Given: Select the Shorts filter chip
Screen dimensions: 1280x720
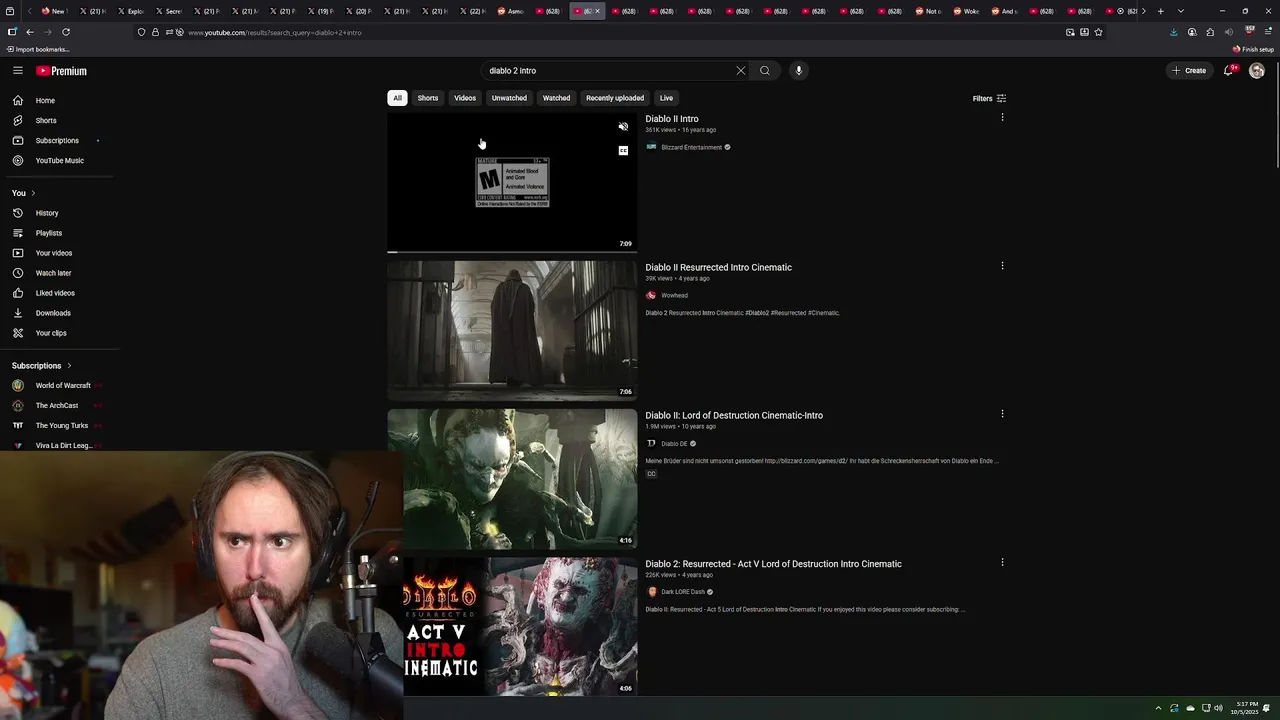Looking at the screenshot, I should point(428,98).
